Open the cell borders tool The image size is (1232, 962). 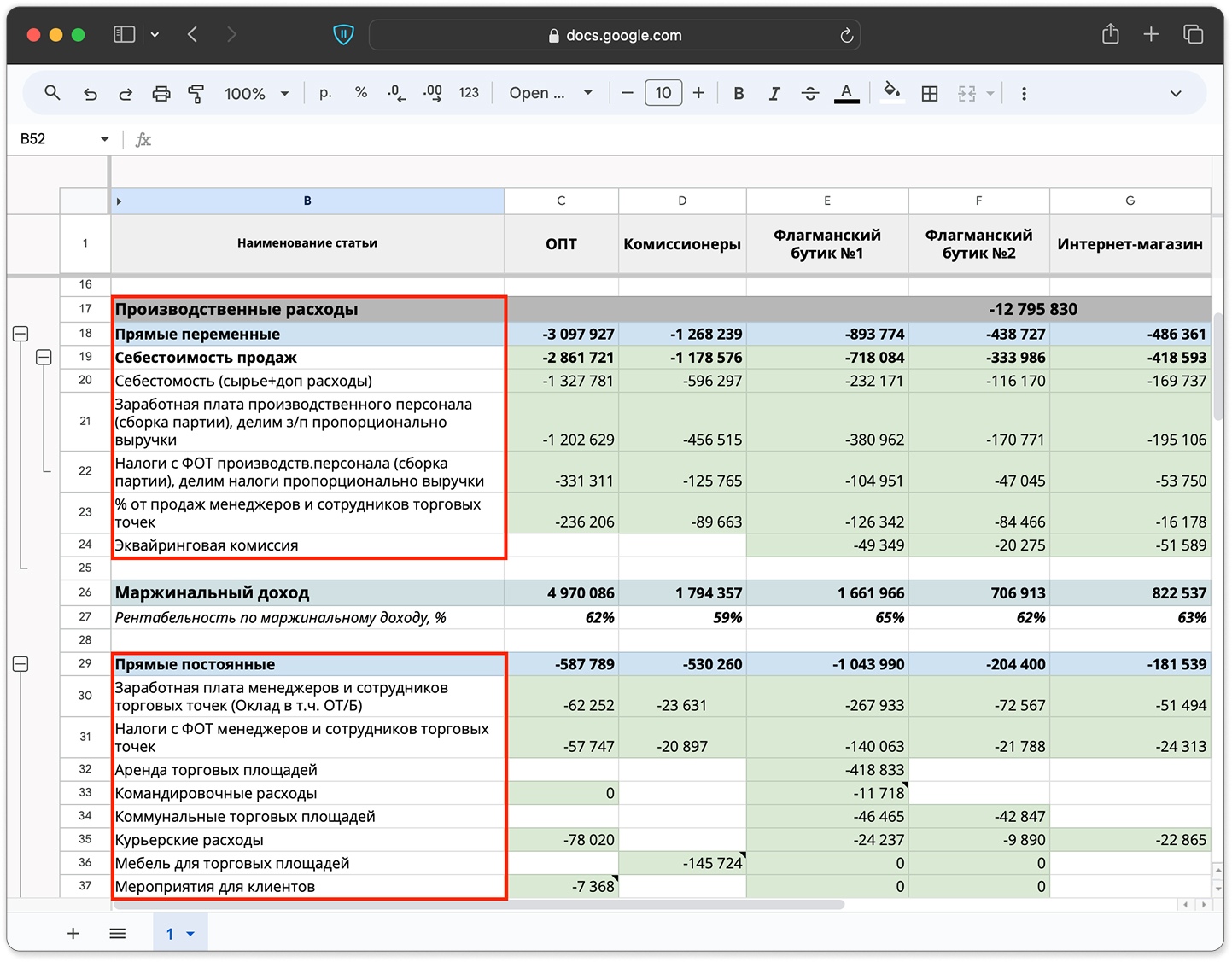[x=930, y=94]
